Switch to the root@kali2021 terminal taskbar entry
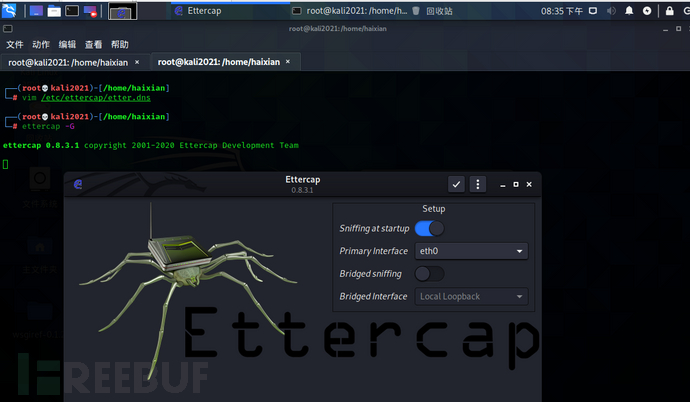 (350, 11)
